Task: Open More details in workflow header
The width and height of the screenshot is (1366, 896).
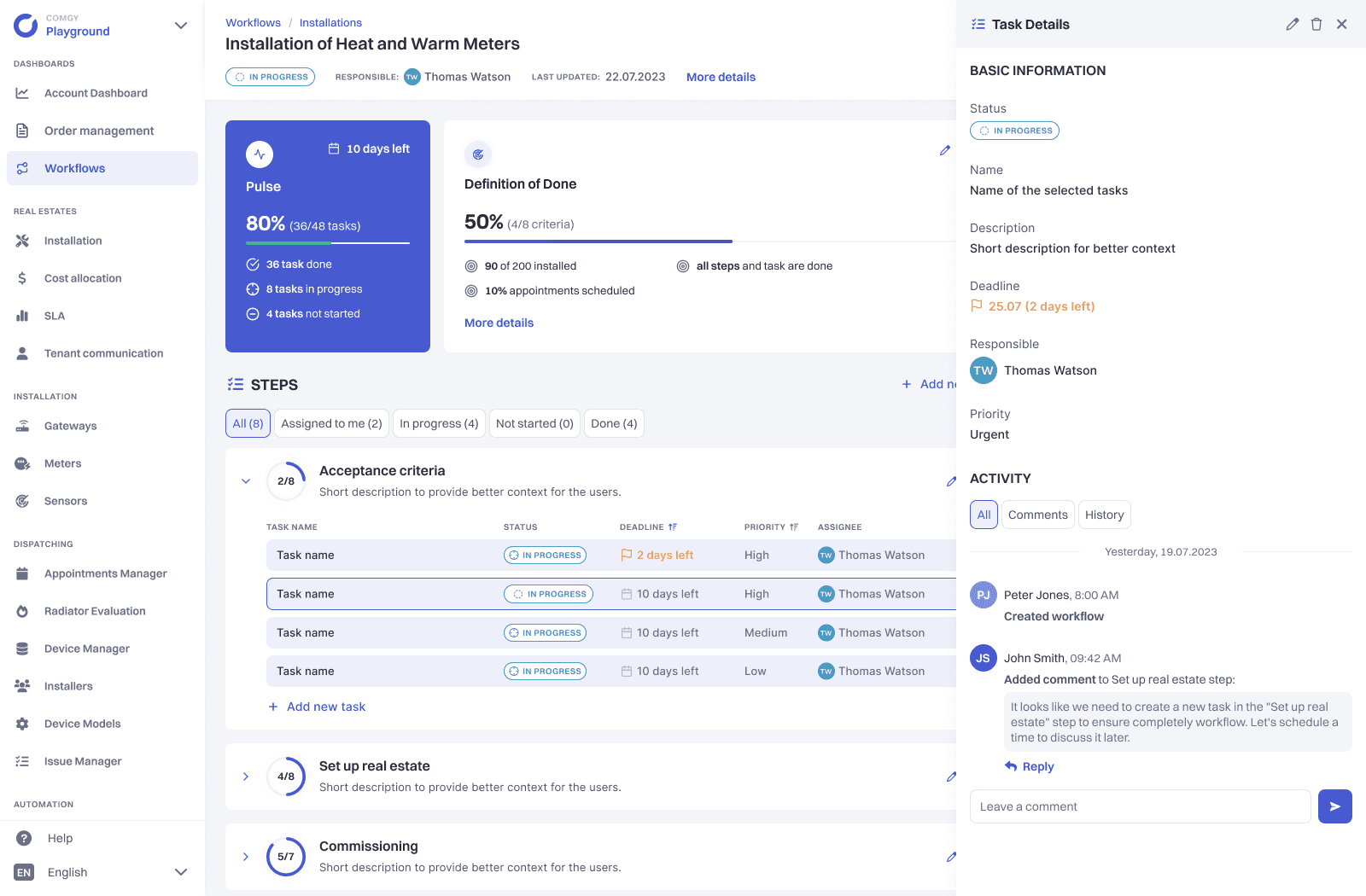Action: point(721,77)
